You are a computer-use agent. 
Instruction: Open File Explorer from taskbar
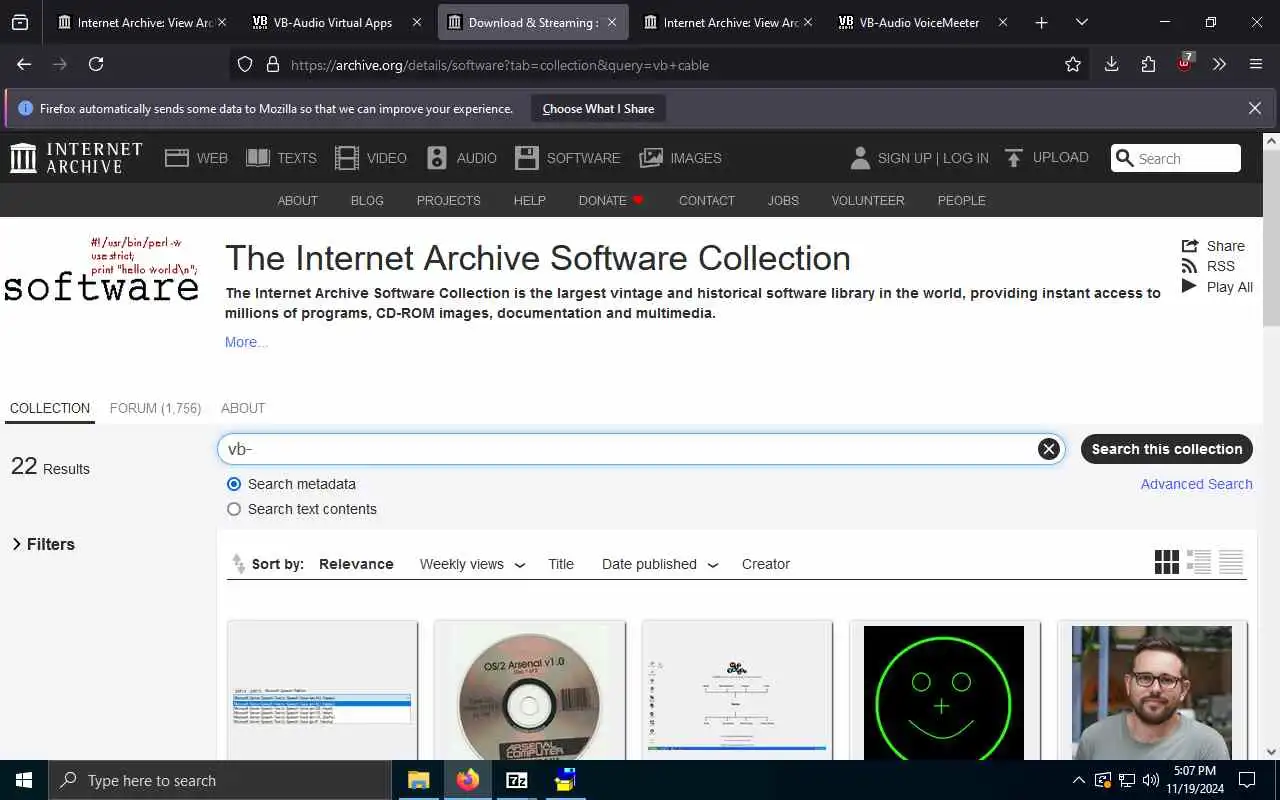pos(418,780)
